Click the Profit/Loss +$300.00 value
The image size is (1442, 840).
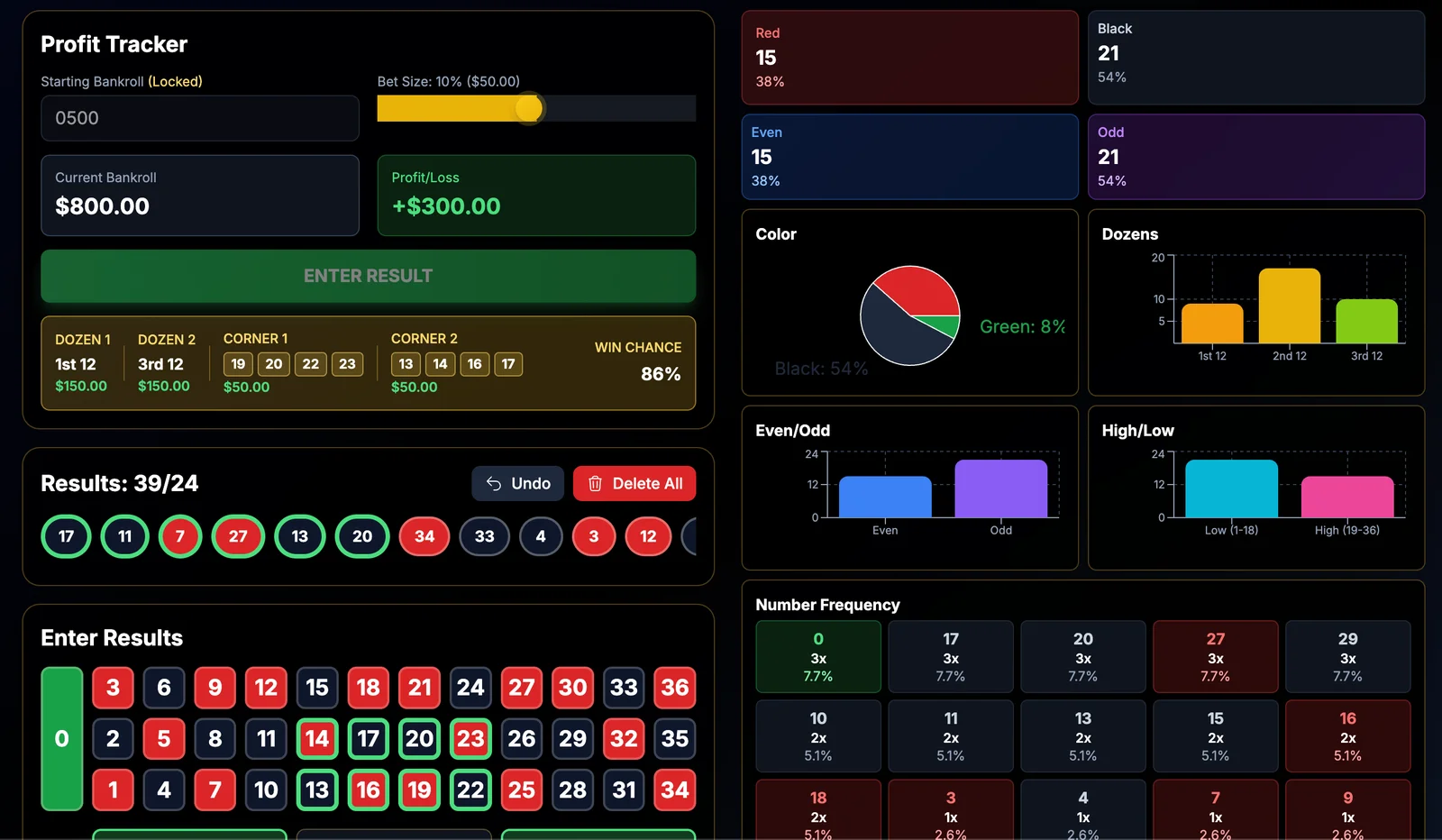[x=446, y=206]
